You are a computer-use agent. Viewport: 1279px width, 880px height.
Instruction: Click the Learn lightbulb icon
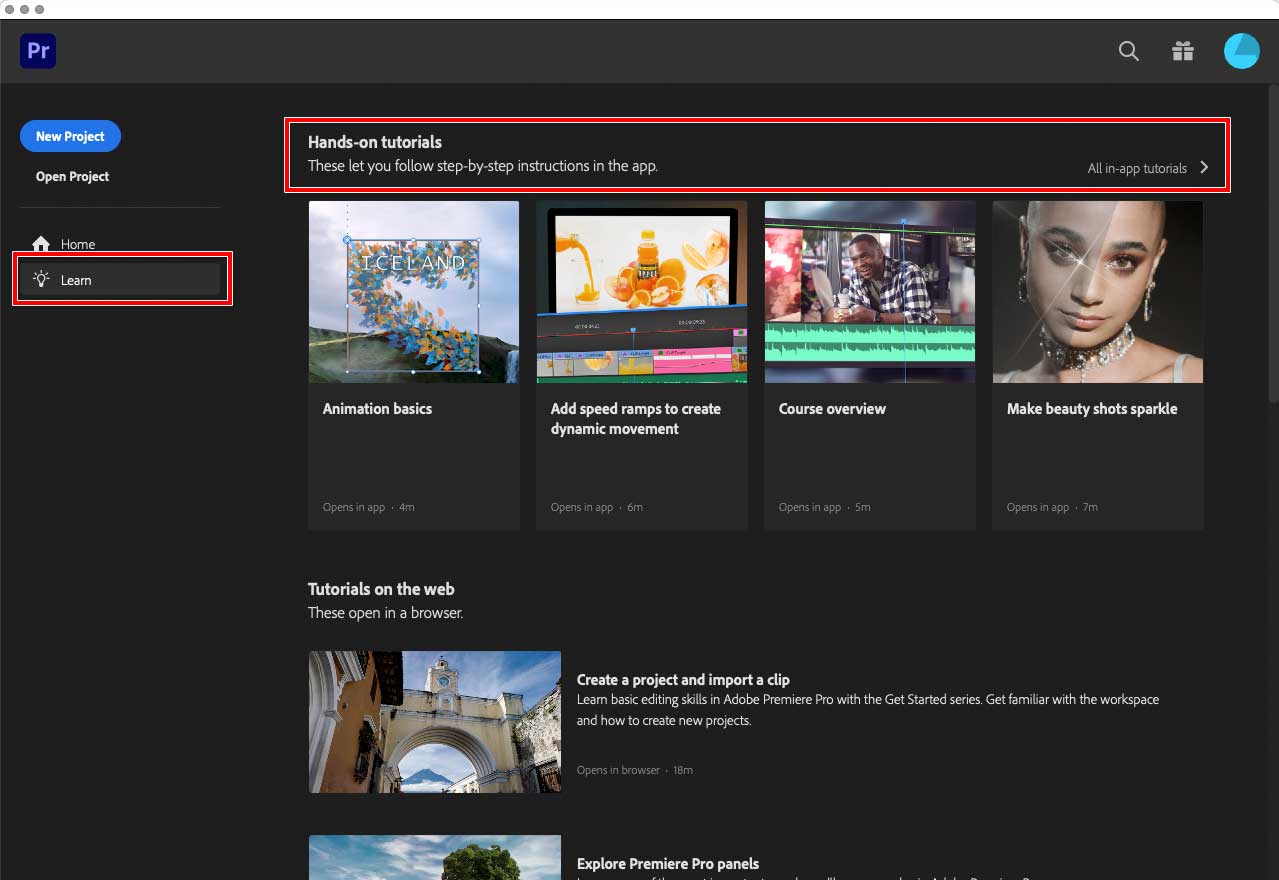click(x=41, y=280)
